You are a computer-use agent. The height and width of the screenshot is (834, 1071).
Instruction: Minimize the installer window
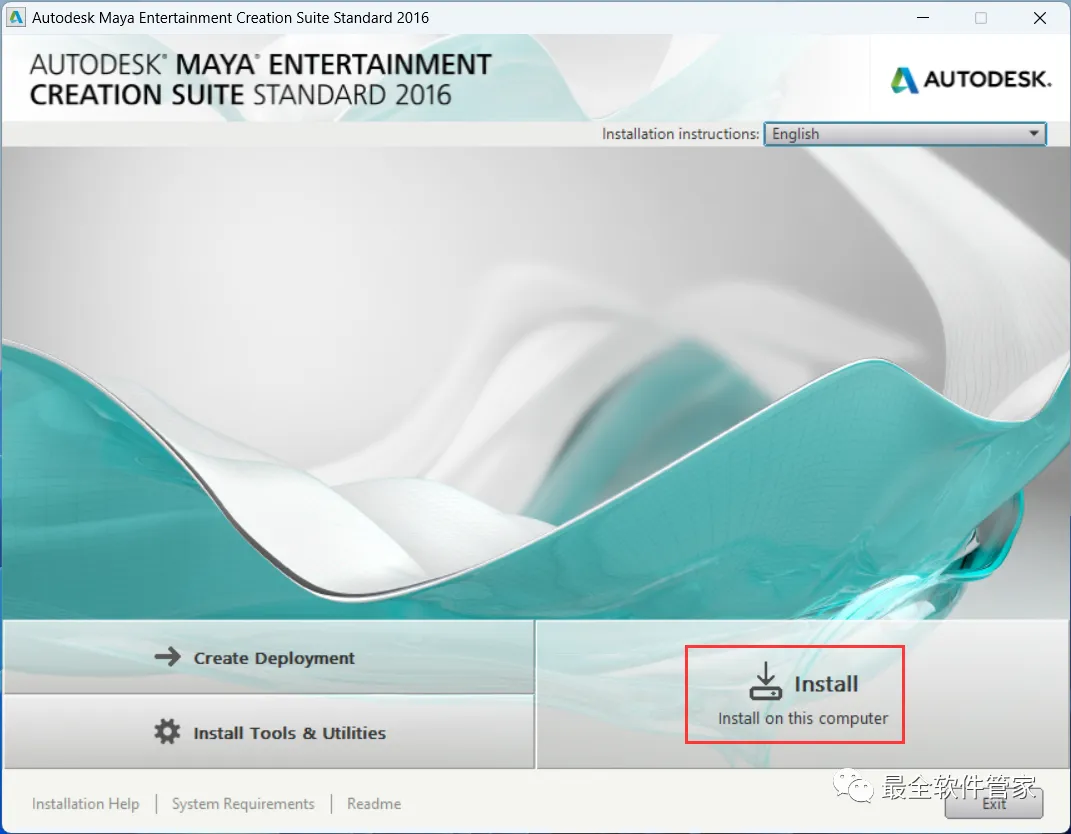923,18
